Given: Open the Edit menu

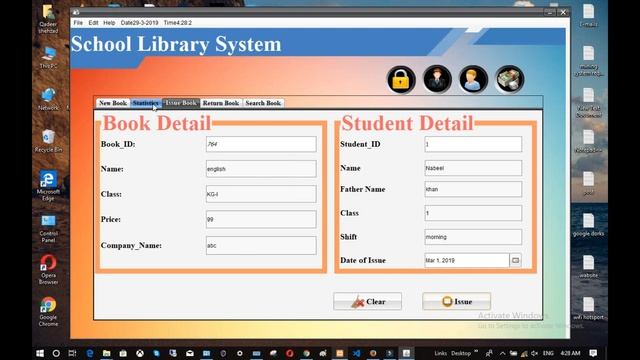Looking at the screenshot, I should pos(93,23).
